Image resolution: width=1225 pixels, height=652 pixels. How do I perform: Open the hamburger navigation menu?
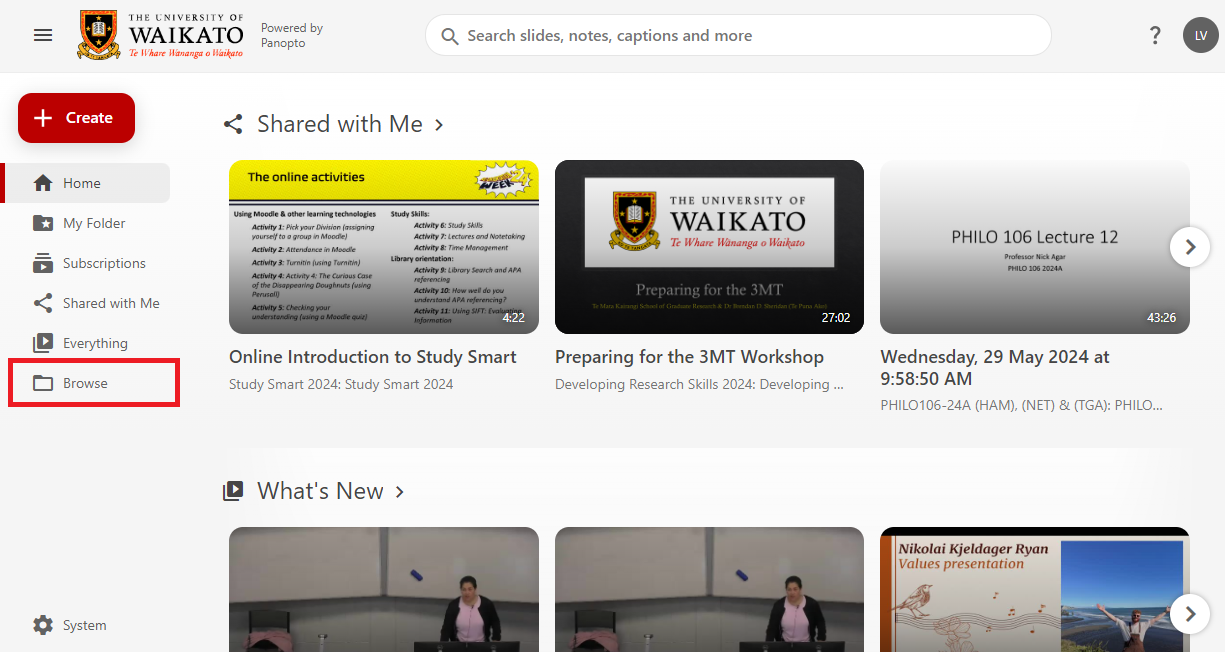tap(43, 35)
